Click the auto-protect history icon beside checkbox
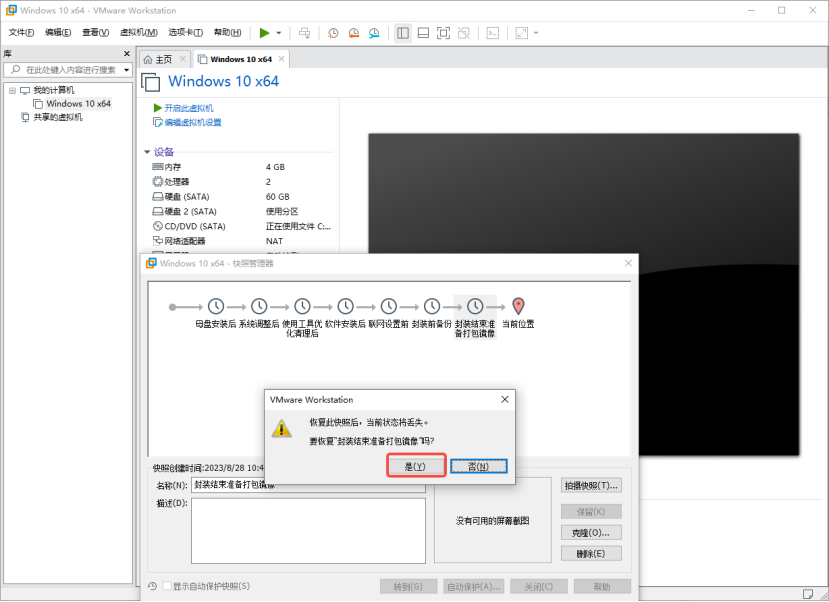 pyautogui.click(x=153, y=586)
